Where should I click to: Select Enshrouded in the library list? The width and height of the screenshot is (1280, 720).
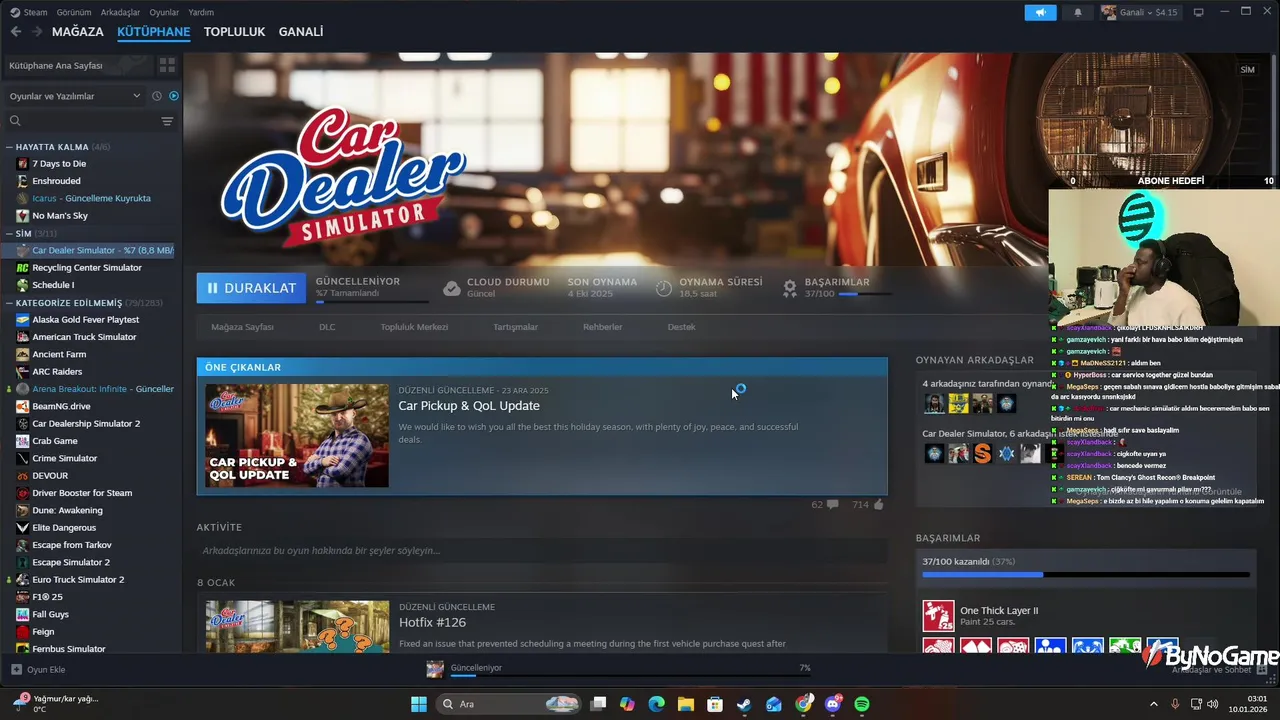(56, 181)
